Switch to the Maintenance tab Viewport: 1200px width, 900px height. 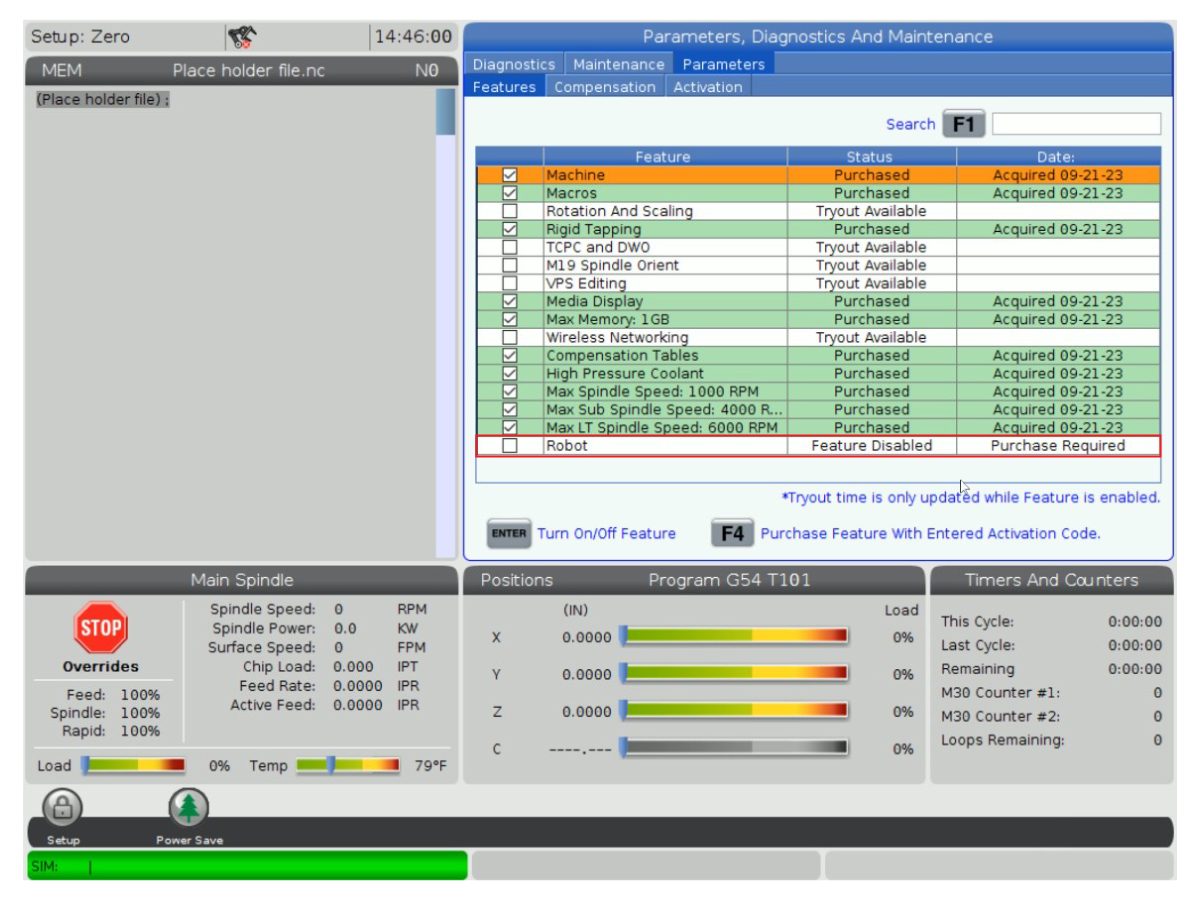pyautogui.click(x=618, y=64)
